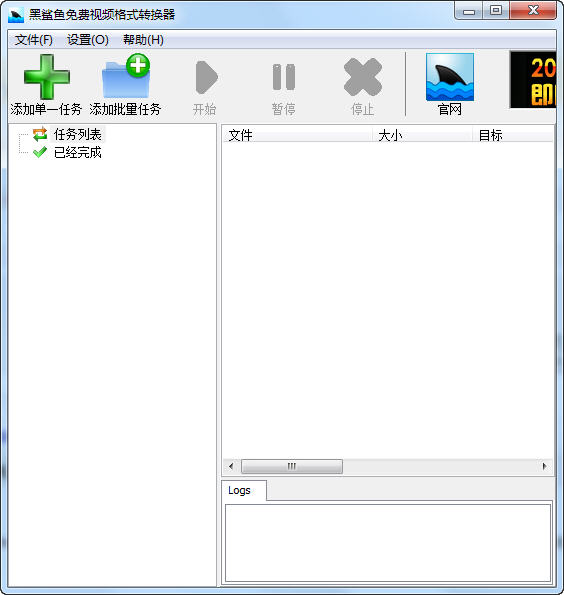Open the 文件(F) menu
Screen dimensions: 564x595
point(34,40)
